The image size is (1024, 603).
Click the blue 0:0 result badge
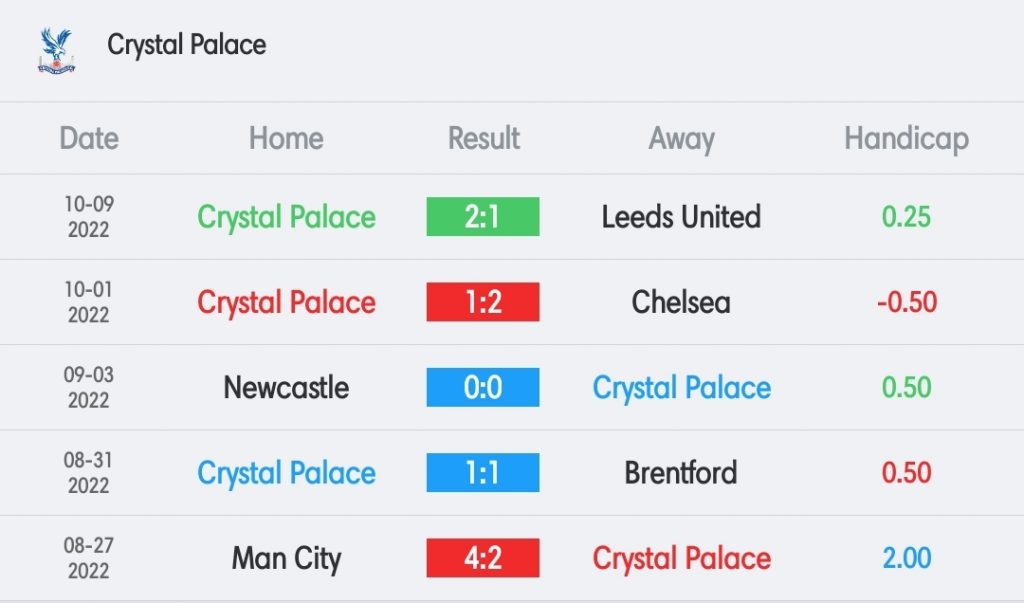pyautogui.click(x=483, y=387)
